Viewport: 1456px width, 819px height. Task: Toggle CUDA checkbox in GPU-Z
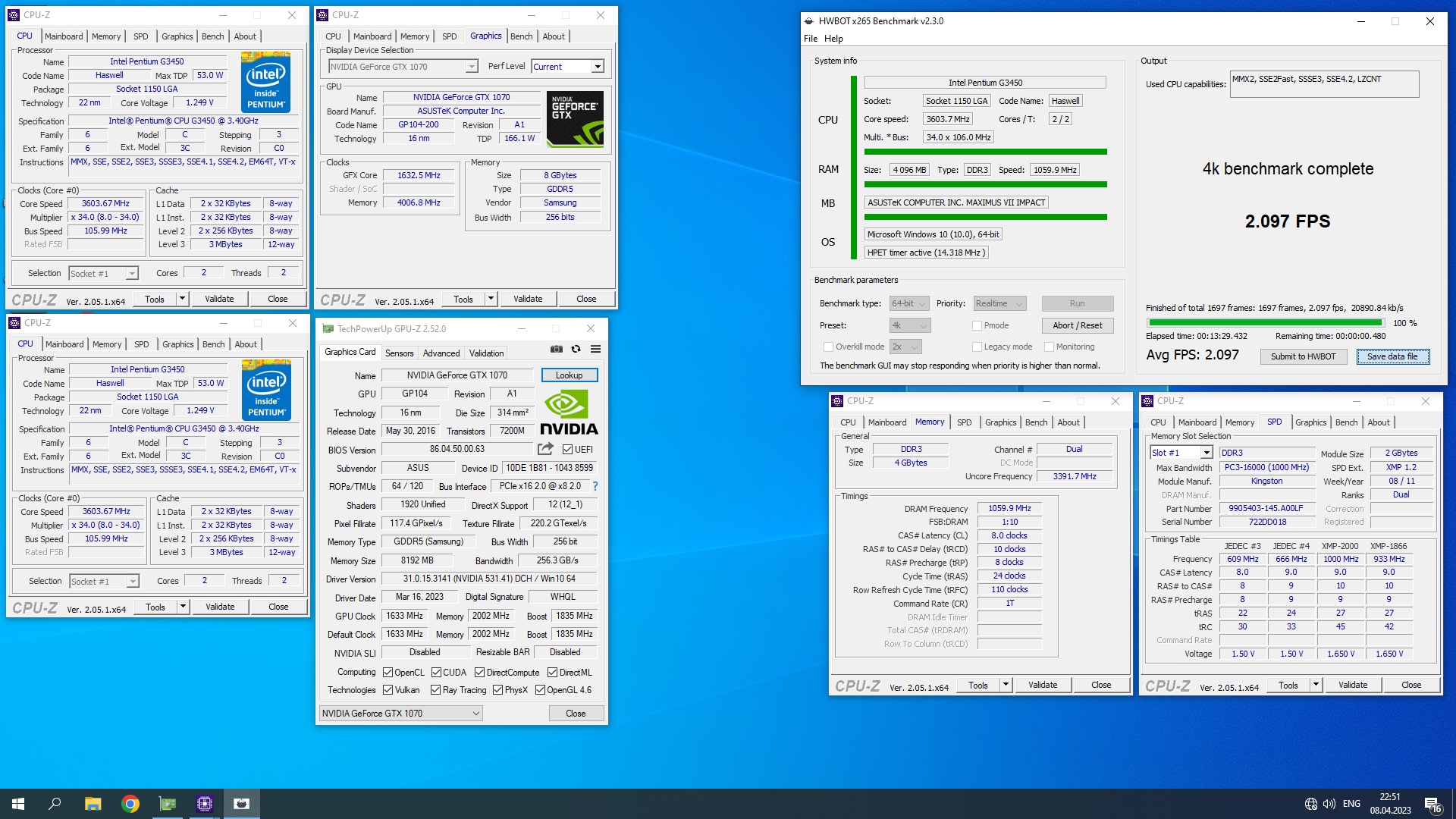(436, 672)
